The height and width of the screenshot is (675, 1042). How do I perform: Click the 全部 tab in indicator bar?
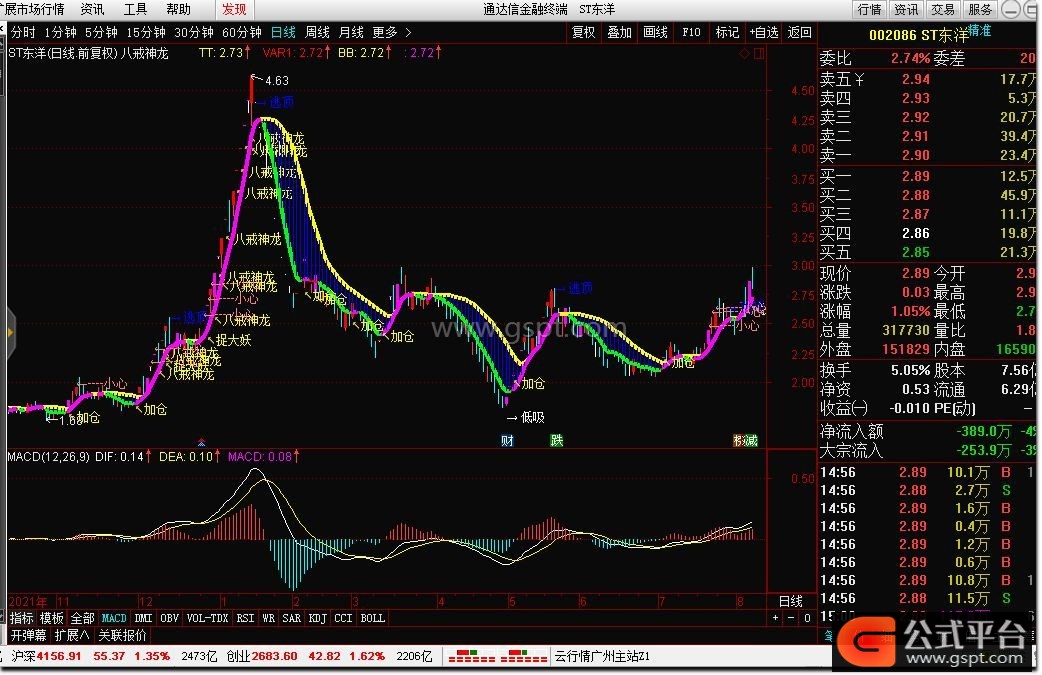coord(82,618)
